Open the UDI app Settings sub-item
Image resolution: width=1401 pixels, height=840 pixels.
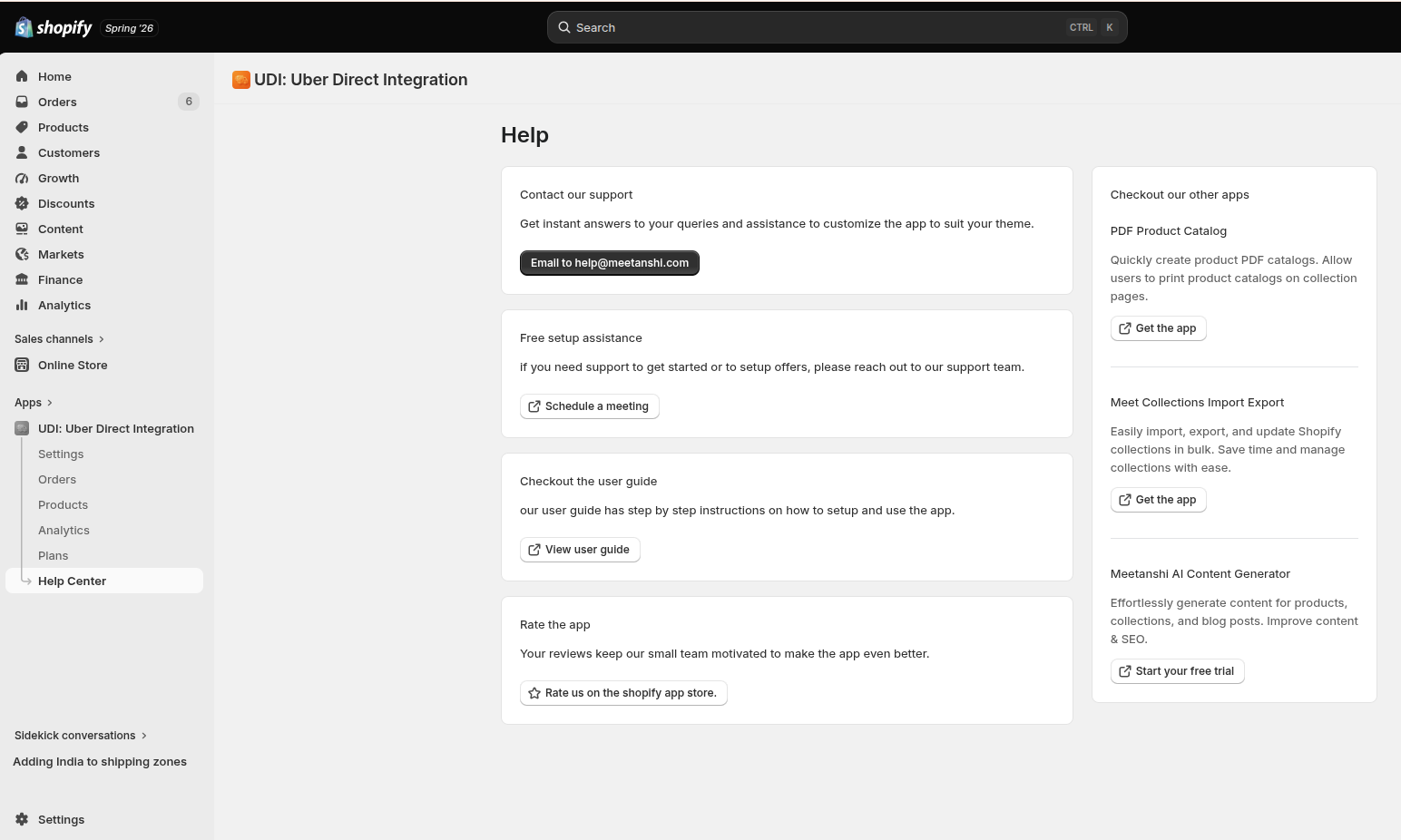(61, 454)
